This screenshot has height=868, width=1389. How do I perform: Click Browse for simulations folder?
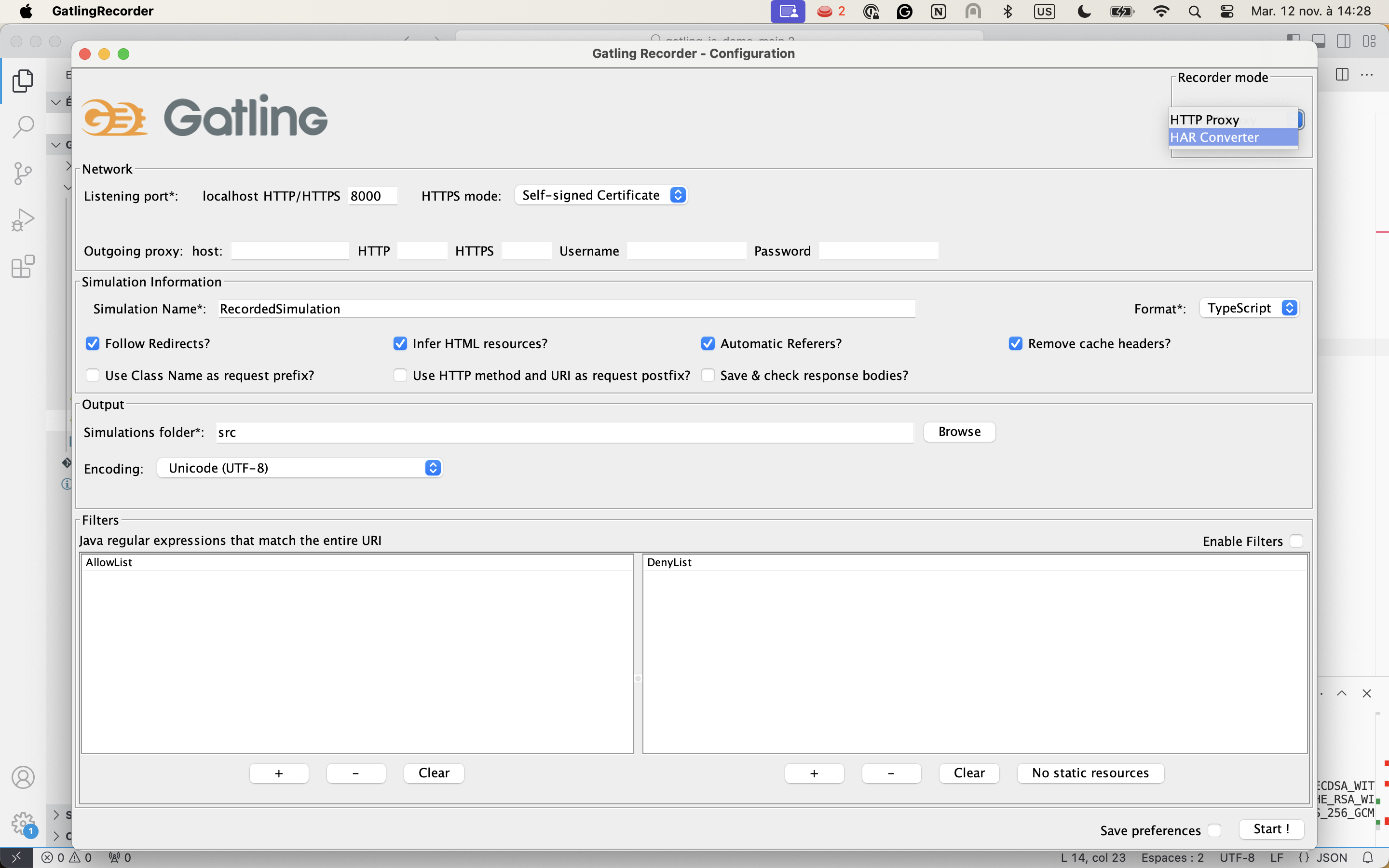tap(959, 432)
